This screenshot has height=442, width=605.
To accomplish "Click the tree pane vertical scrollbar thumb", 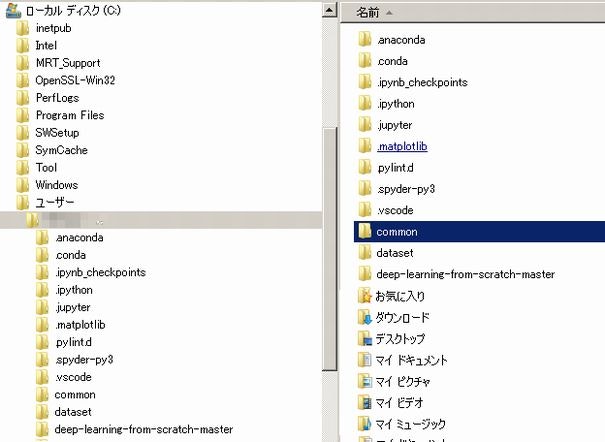I will coord(330,249).
